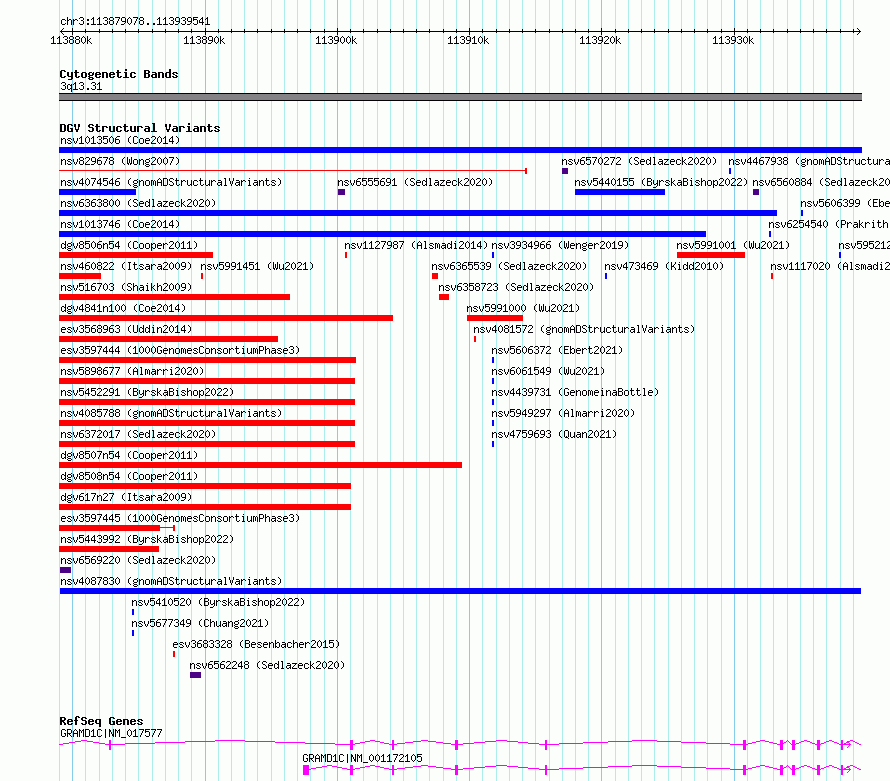
Task: Open nsv6560884 variant label
Action: pos(821,182)
